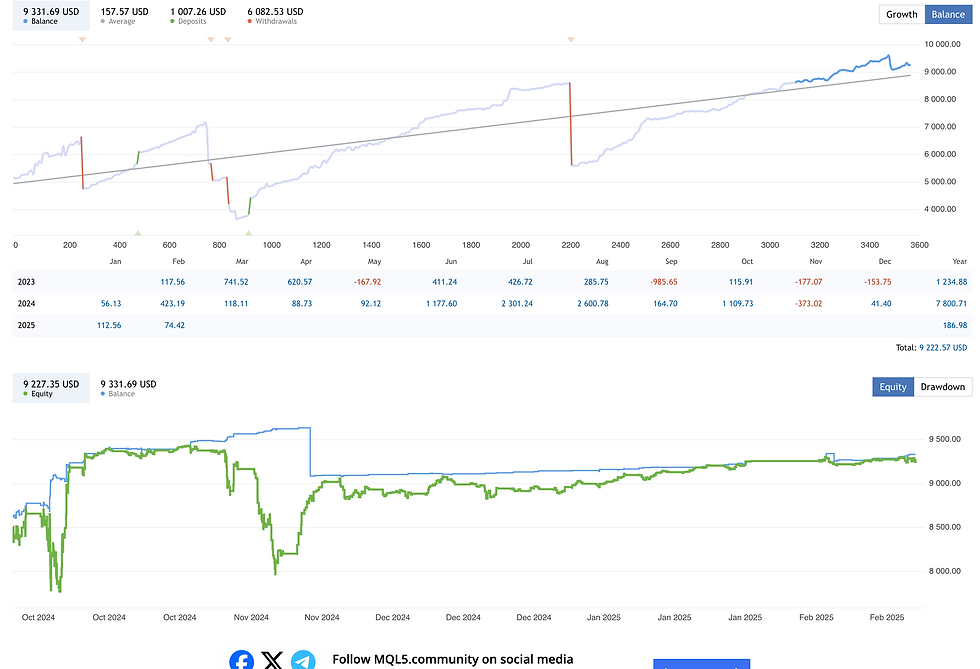Open the Facebook icon at page bottom

point(241,659)
